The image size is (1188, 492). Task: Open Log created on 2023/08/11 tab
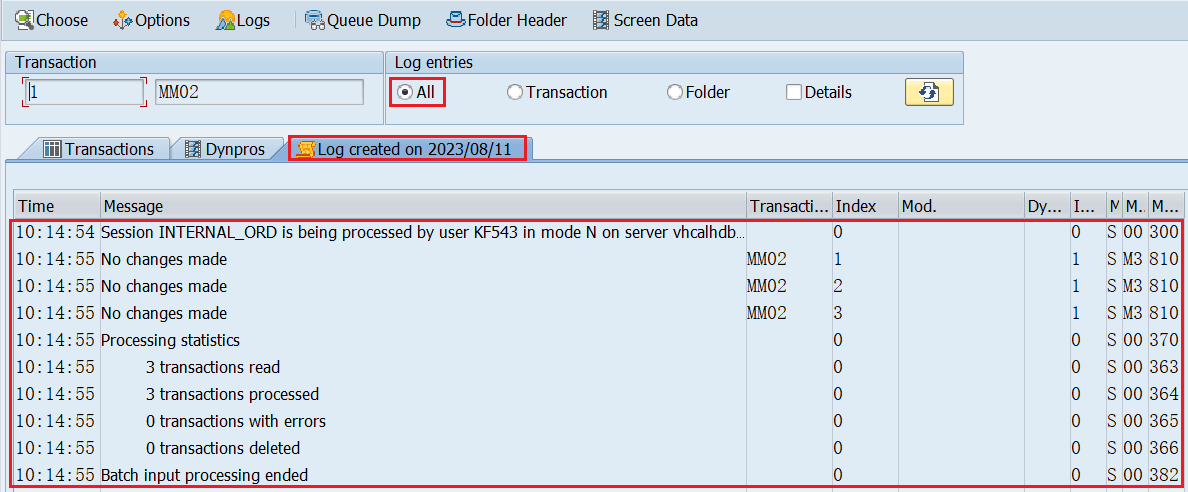click(x=409, y=149)
